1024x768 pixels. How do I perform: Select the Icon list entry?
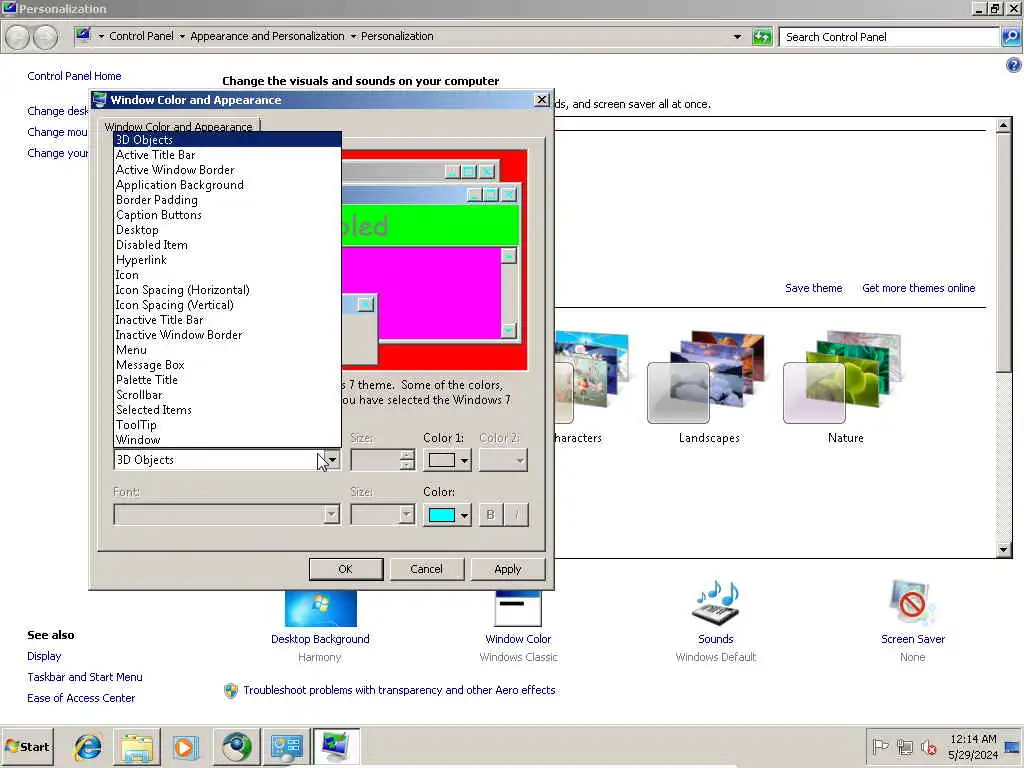(227, 275)
